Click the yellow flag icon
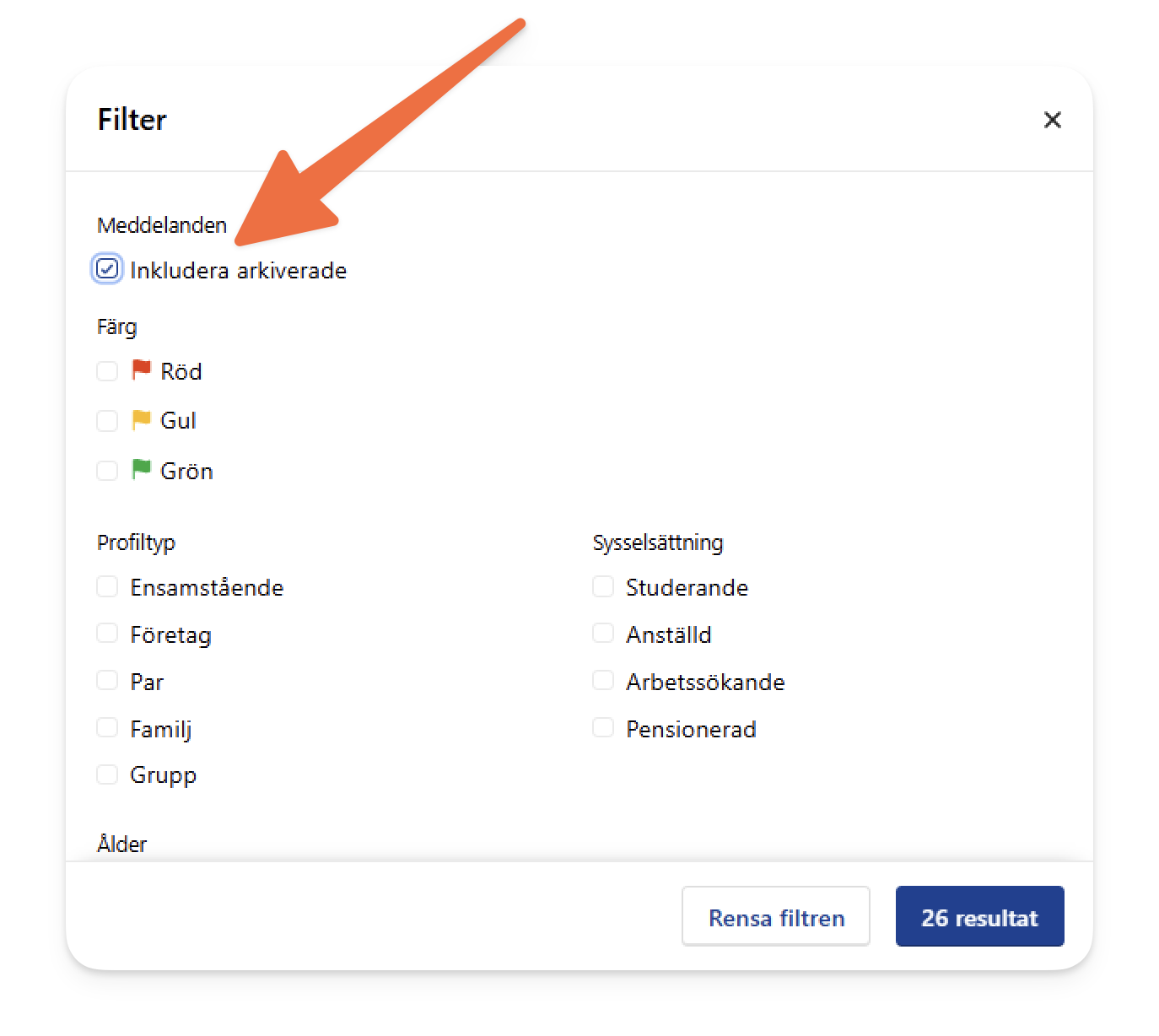 click(141, 419)
